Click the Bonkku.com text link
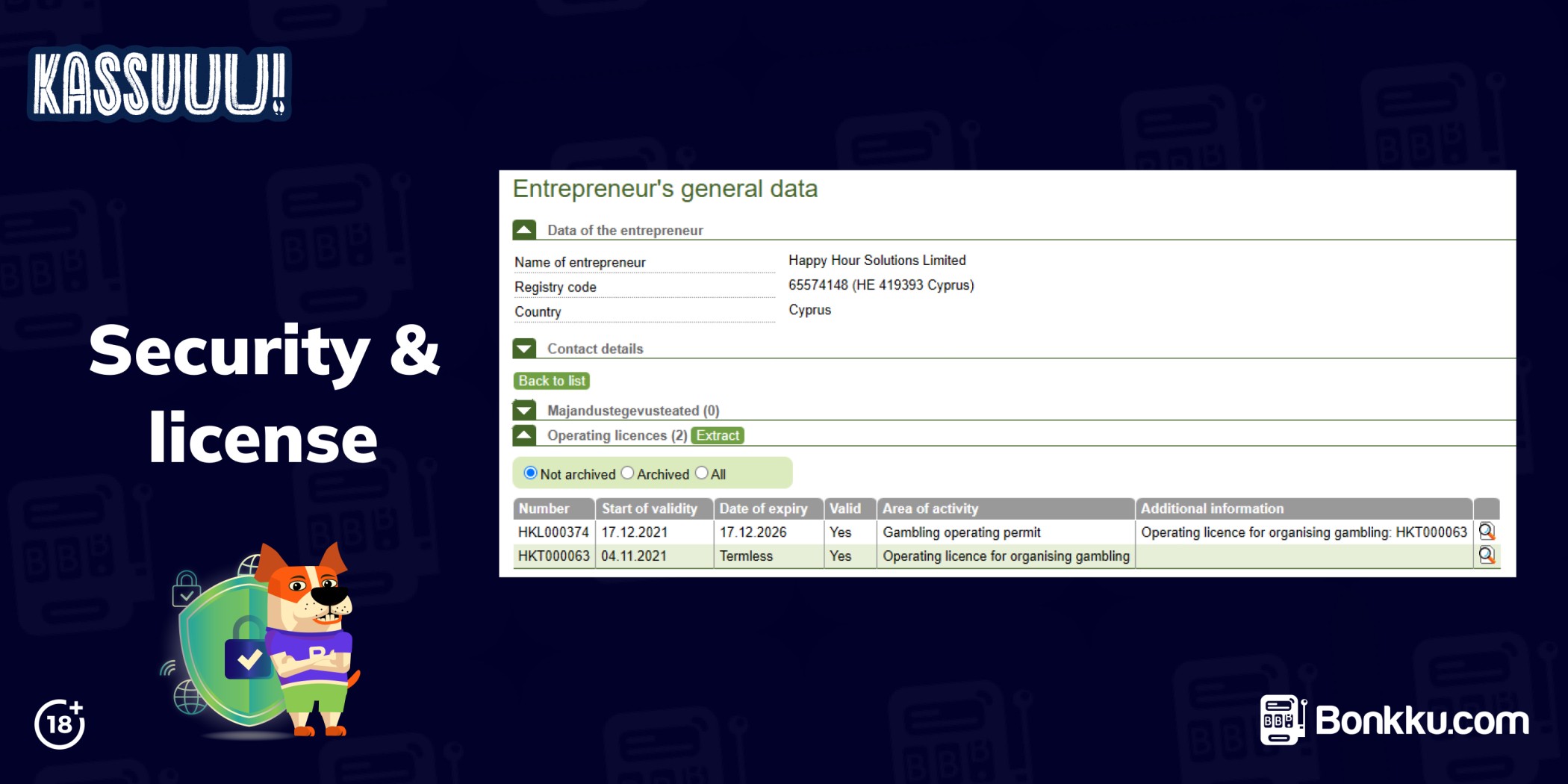Image resolution: width=1568 pixels, height=784 pixels. (1422, 721)
